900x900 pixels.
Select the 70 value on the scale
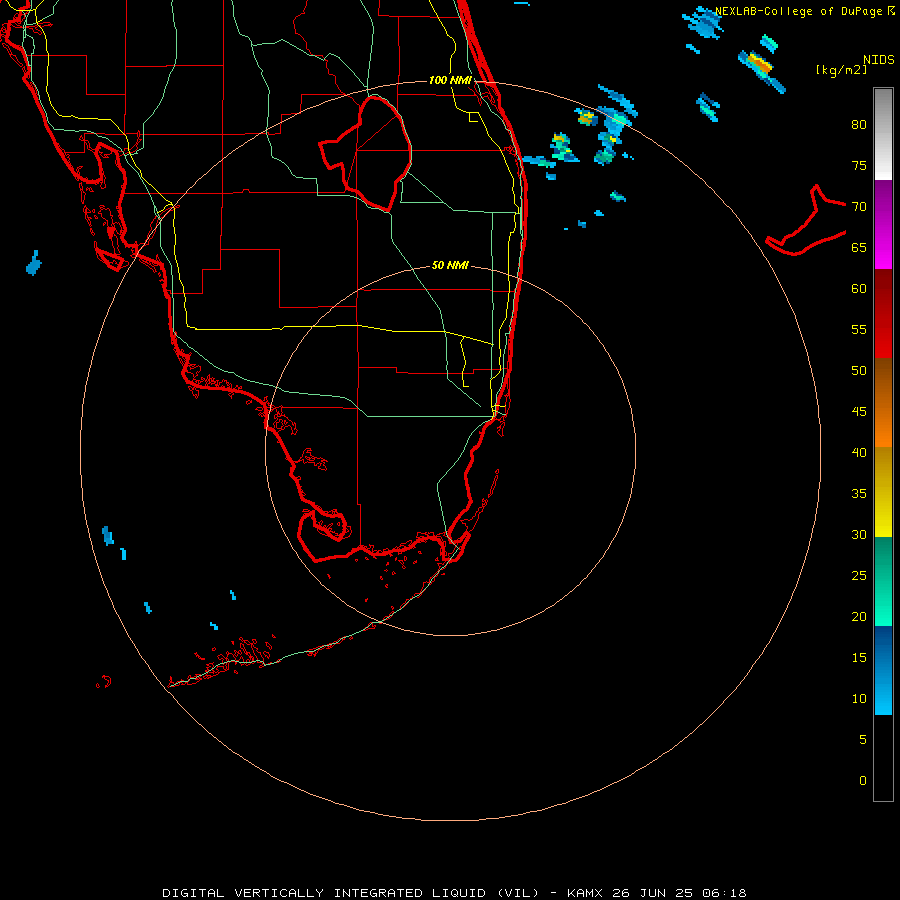click(859, 207)
